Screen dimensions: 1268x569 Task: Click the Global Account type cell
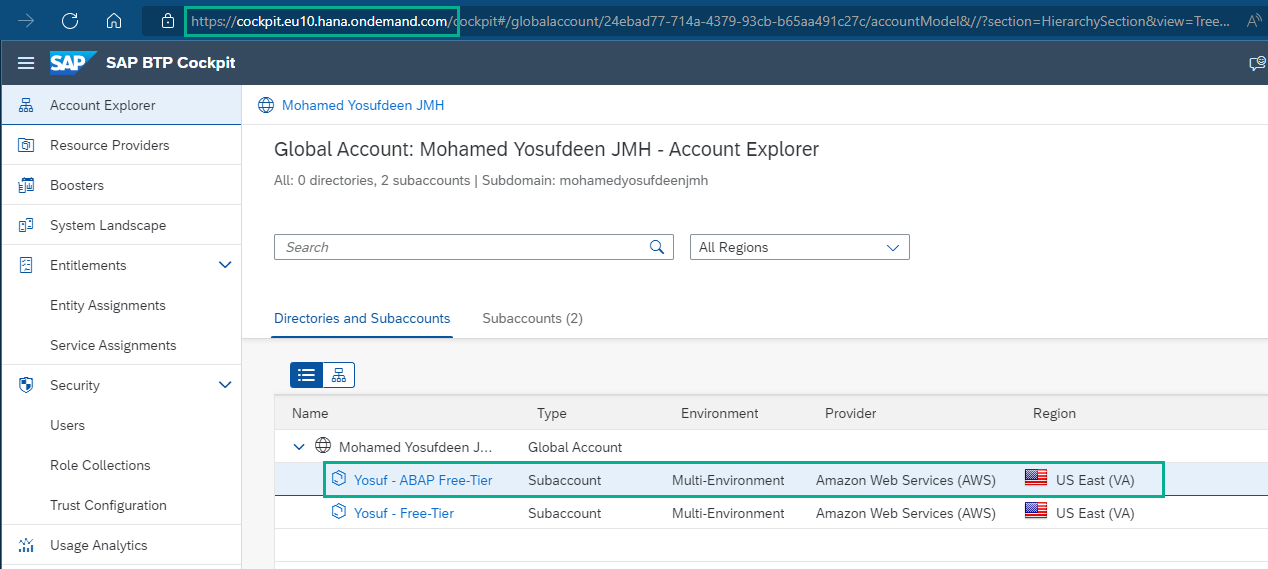click(575, 447)
